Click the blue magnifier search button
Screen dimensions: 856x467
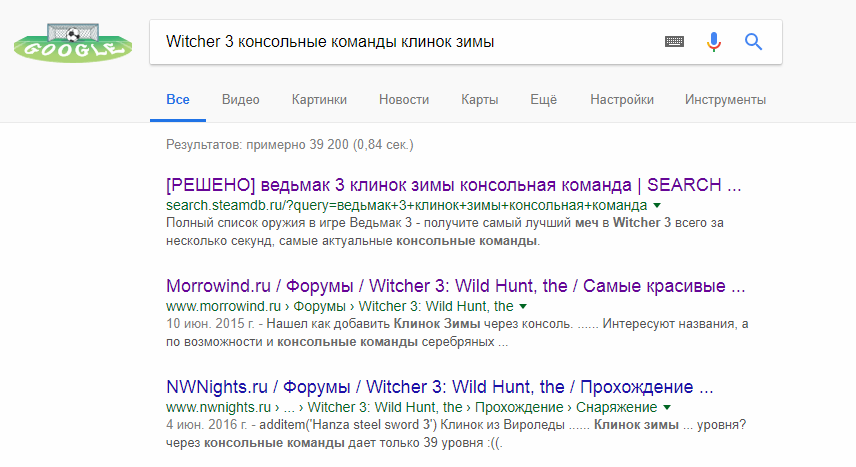point(753,42)
